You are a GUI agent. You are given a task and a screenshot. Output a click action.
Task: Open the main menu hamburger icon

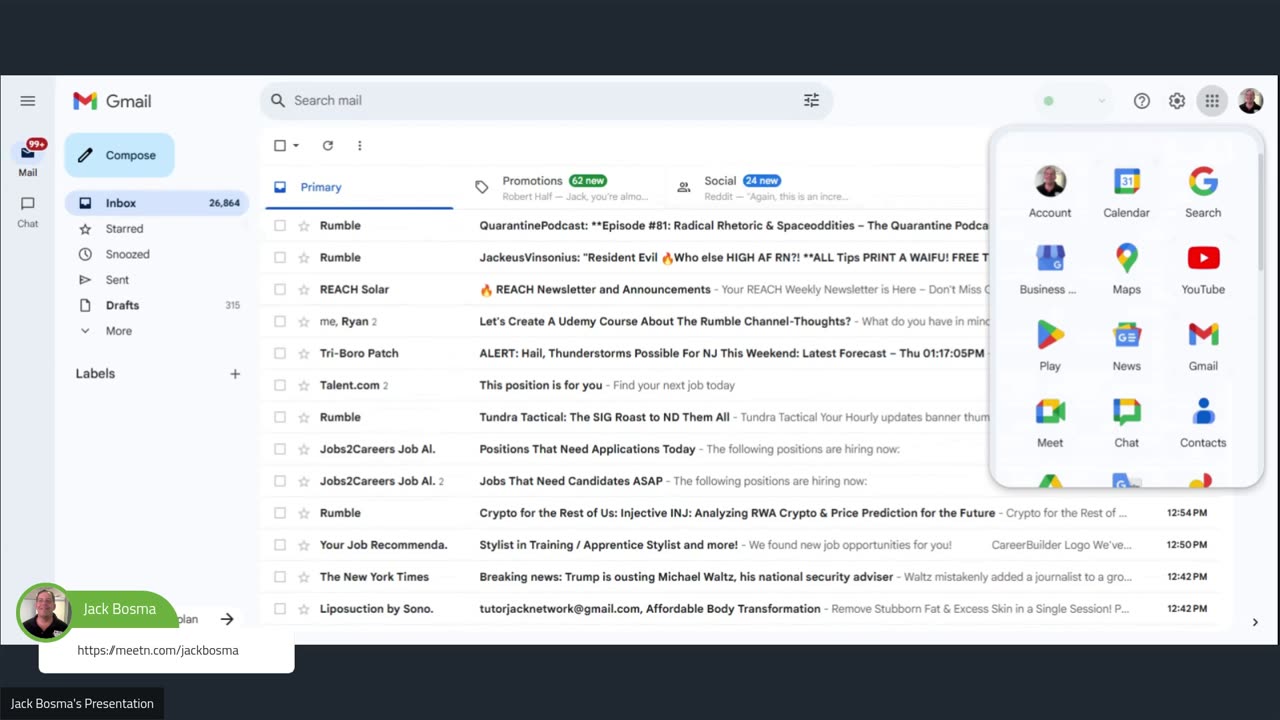(28, 101)
